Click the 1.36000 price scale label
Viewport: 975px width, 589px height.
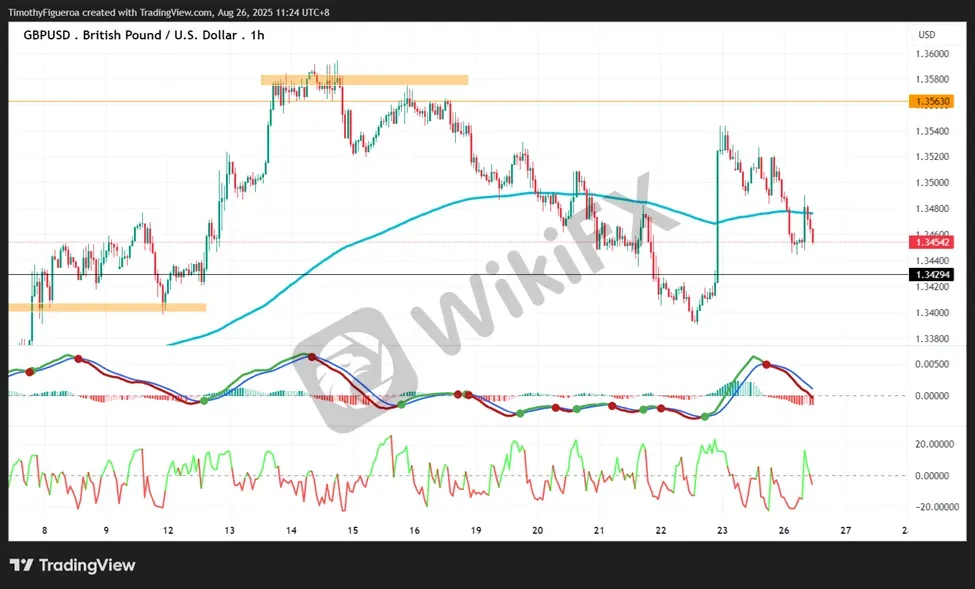[x=932, y=54]
